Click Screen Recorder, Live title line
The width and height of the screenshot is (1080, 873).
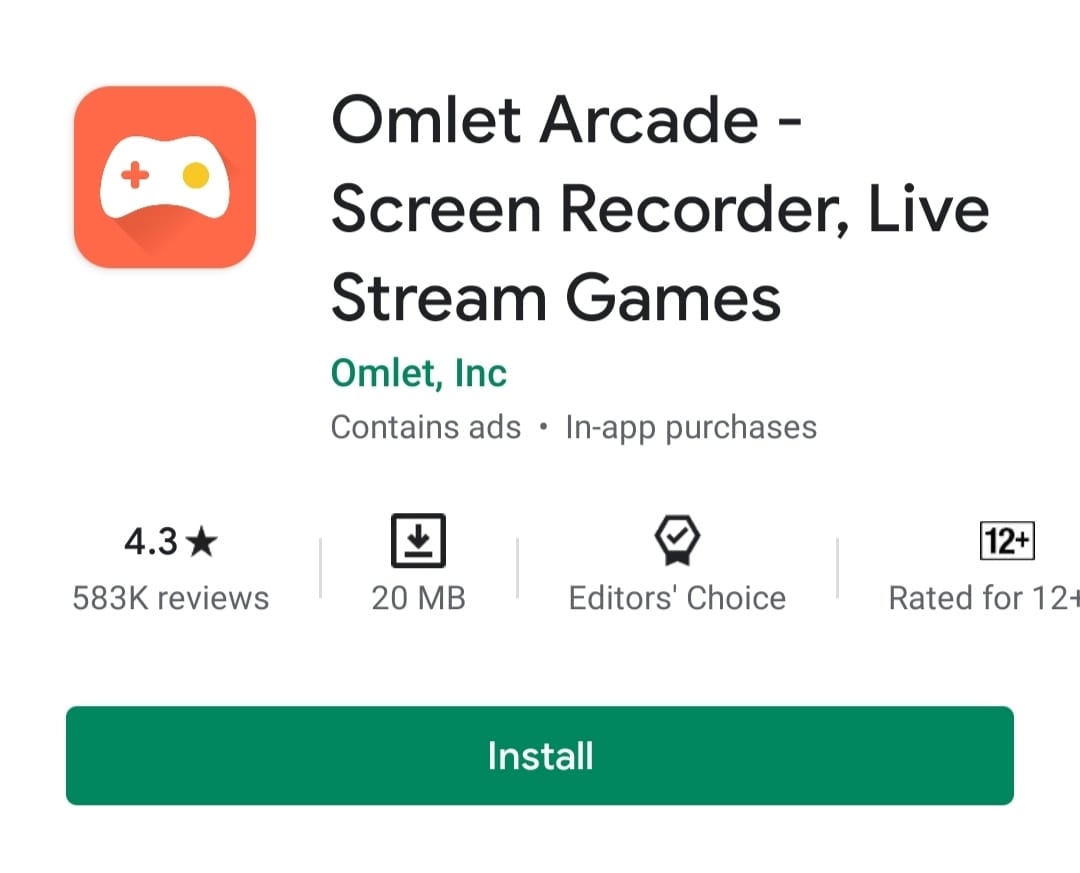[x=660, y=209]
